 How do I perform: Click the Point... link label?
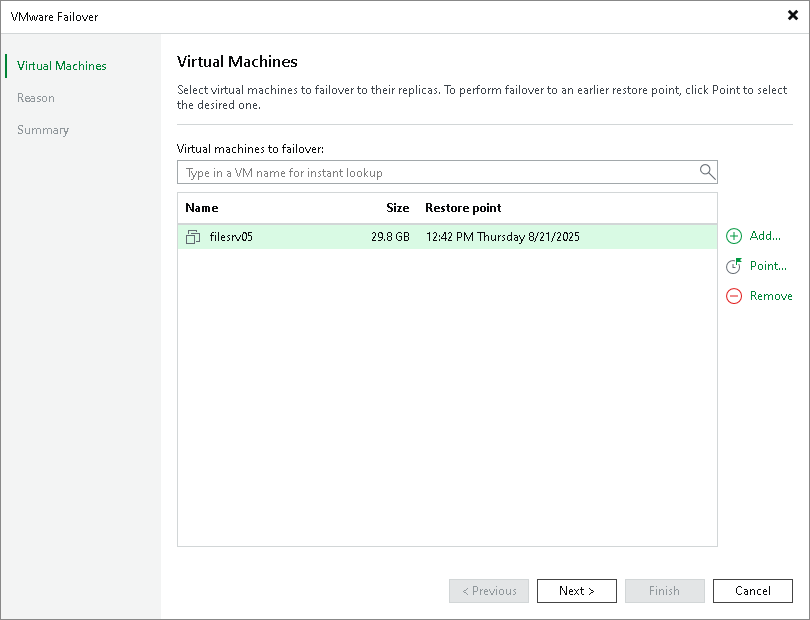768,266
